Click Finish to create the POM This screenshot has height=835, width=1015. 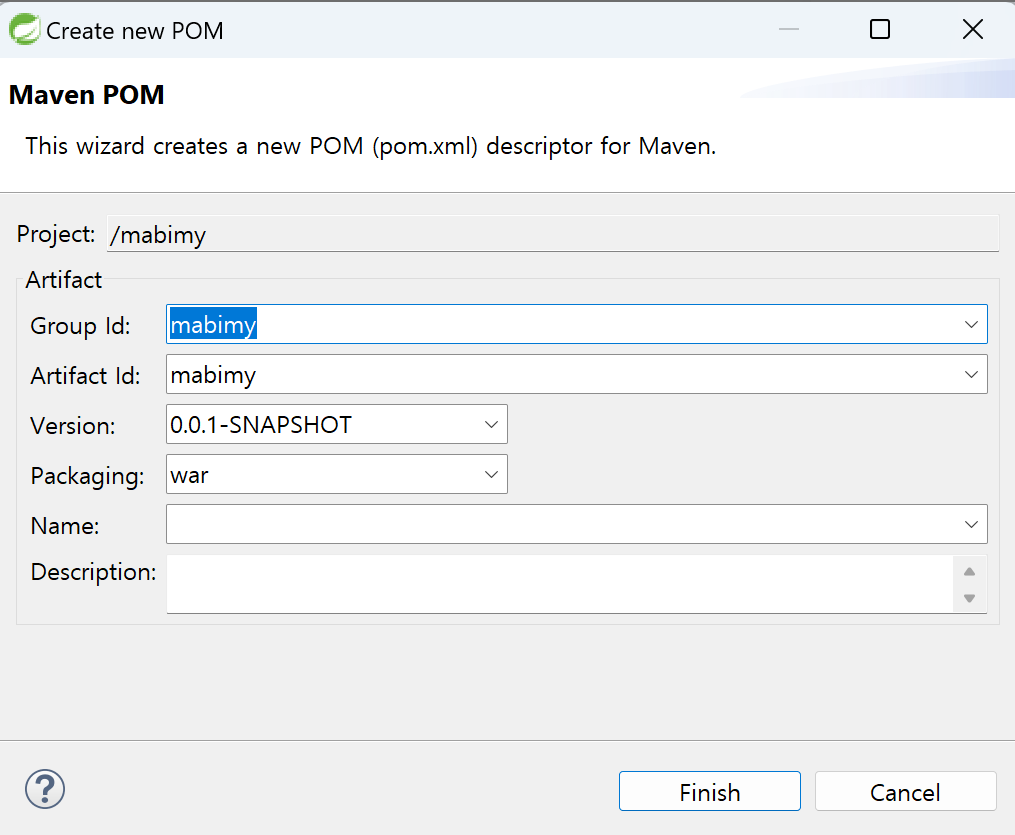(709, 791)
